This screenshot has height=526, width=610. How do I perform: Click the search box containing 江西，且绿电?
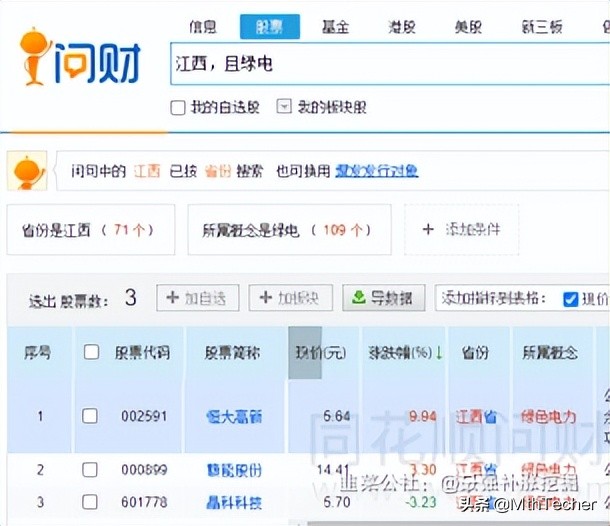(x=390, y=64)
